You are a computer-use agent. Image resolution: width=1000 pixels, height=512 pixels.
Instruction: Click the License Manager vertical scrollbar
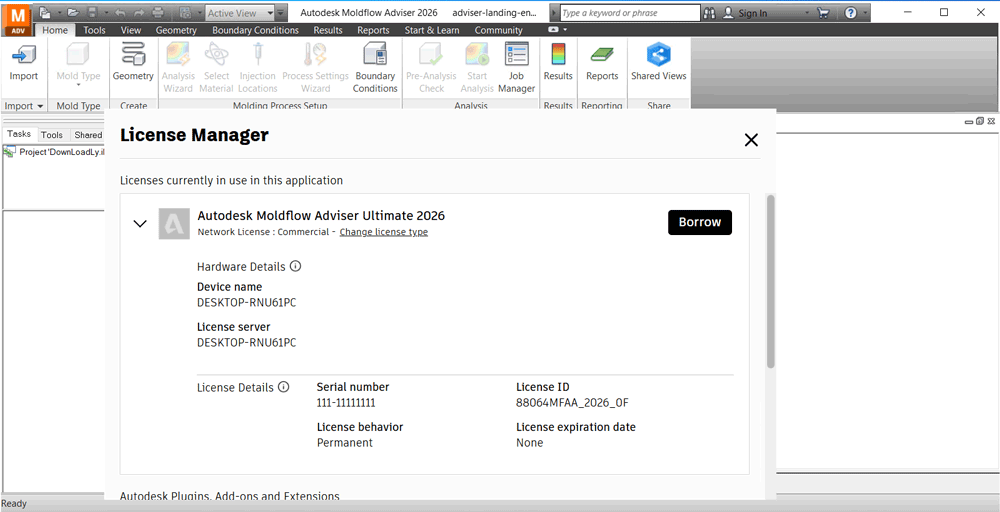coord(770,281)
